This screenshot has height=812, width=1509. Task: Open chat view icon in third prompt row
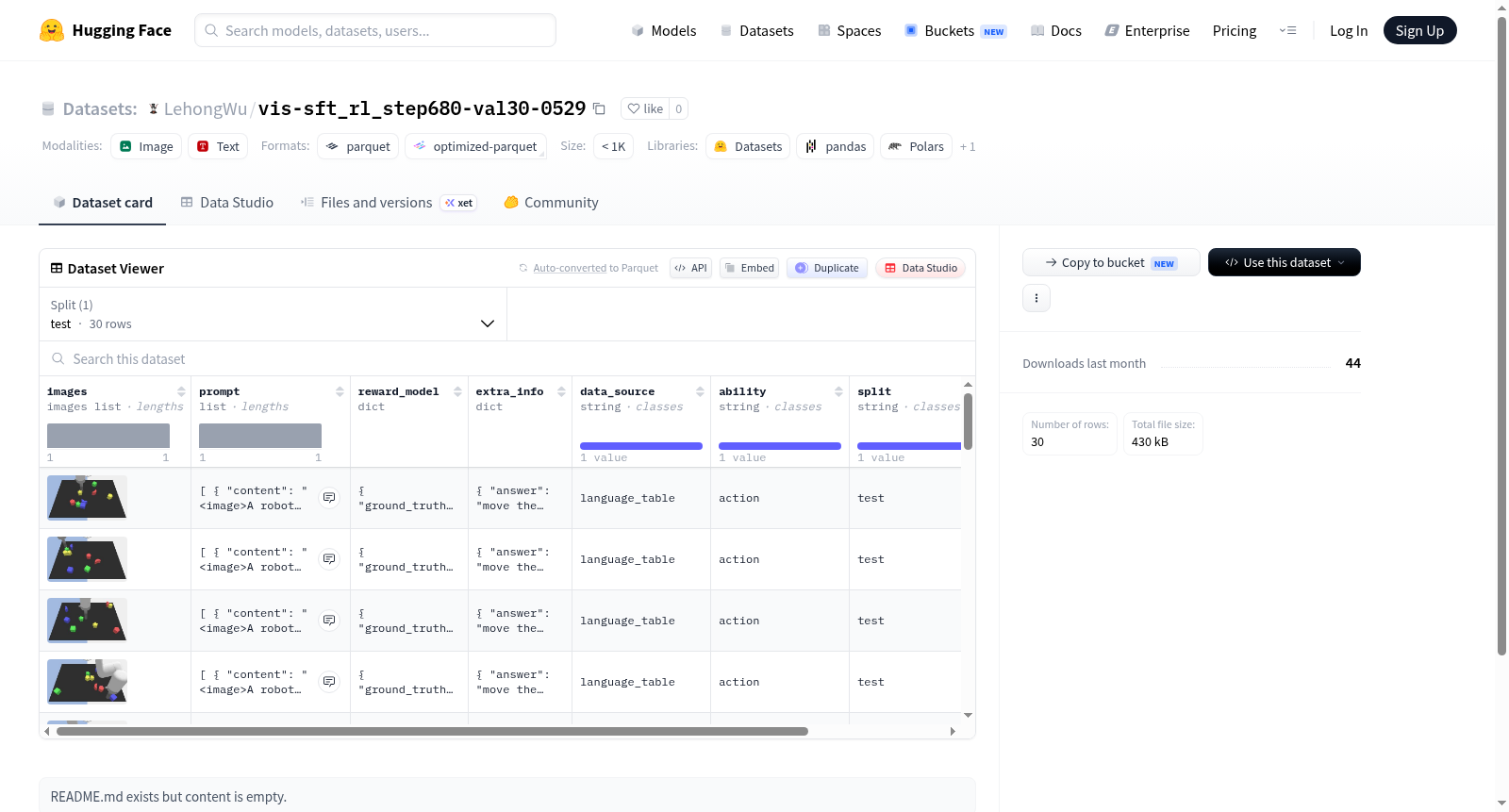[x=329, y=621]
